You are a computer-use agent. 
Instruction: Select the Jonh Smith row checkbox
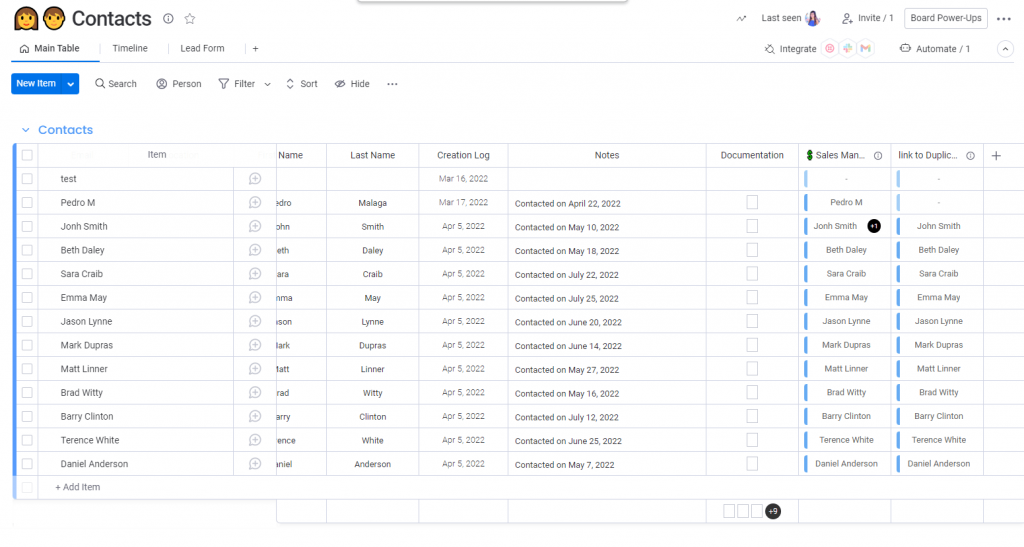pos(27,227)
